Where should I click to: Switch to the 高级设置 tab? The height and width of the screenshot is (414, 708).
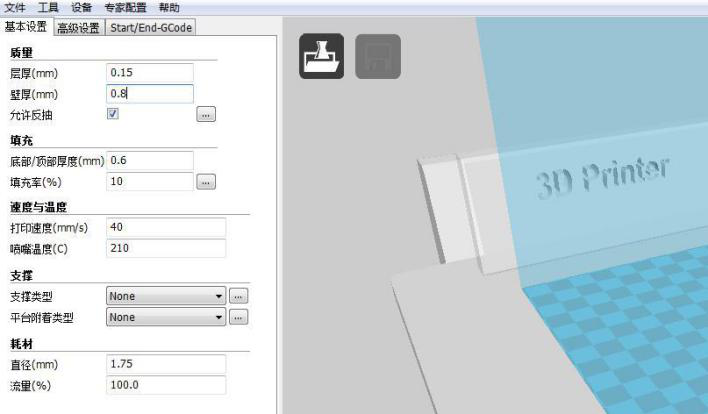click(78, 28)
